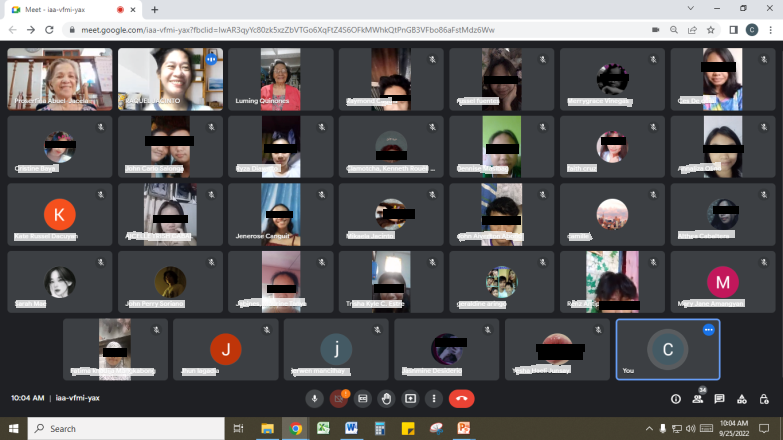
Task: Open the more options three-dot menu in call bar
Action: click(x=433, y=398)
